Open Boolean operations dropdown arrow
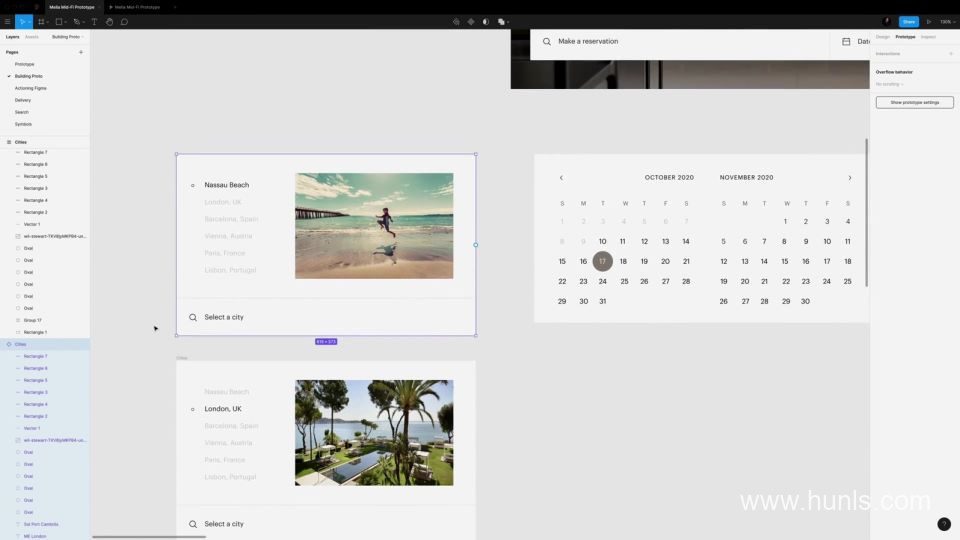 (x=508, y=22)
